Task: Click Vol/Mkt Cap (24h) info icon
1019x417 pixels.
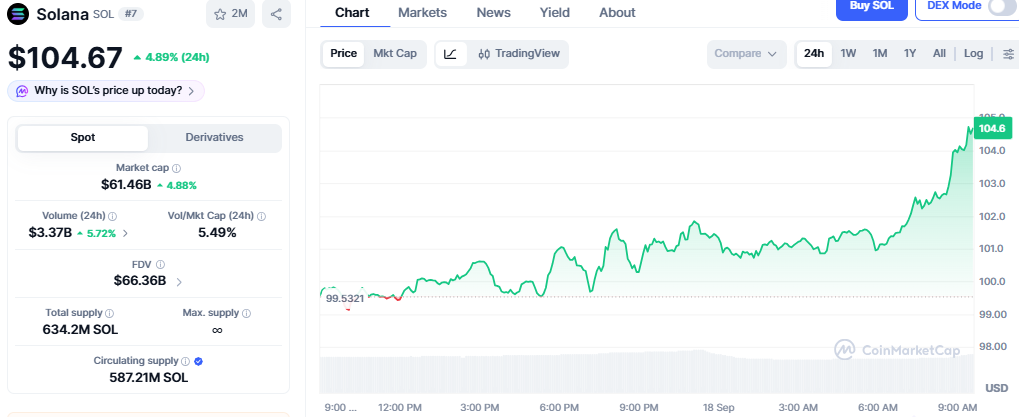Action: click(x=261, y=216)
